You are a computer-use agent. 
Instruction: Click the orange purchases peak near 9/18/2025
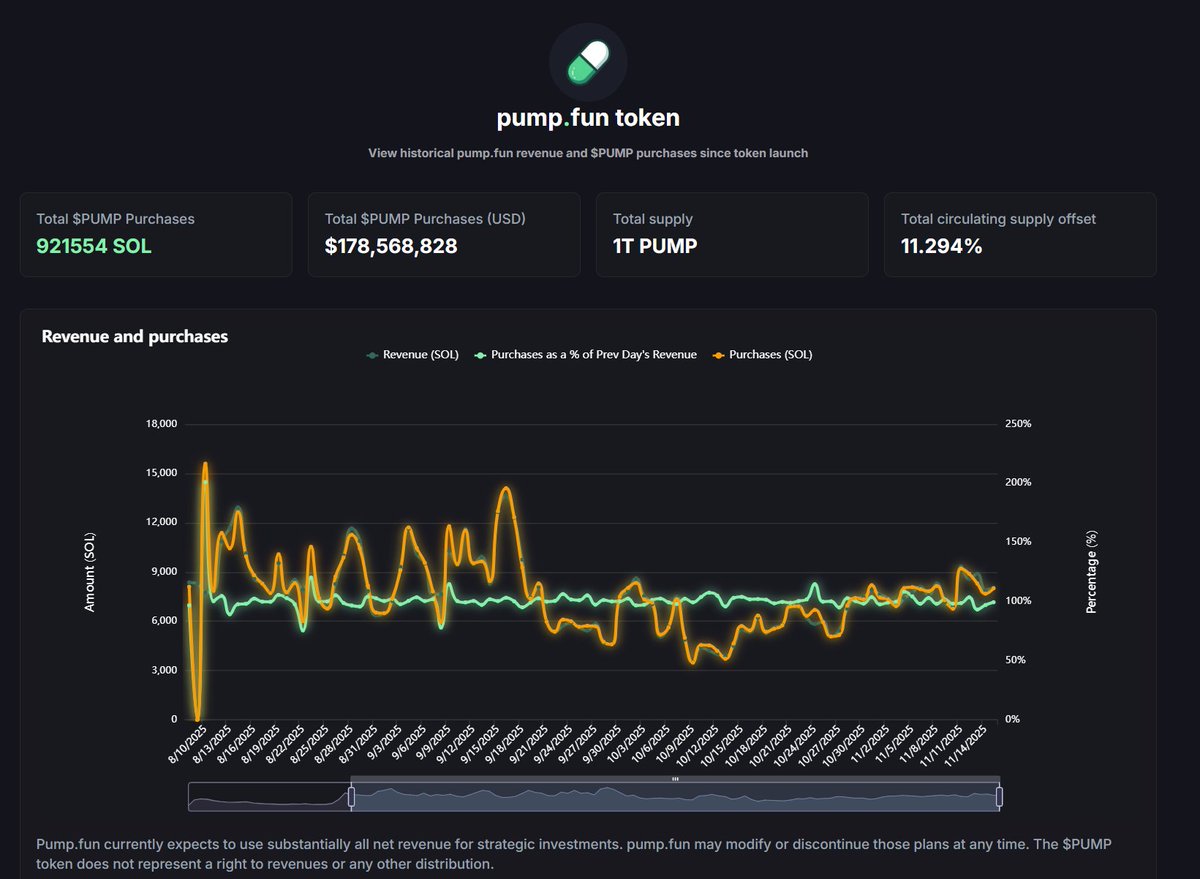505,489
